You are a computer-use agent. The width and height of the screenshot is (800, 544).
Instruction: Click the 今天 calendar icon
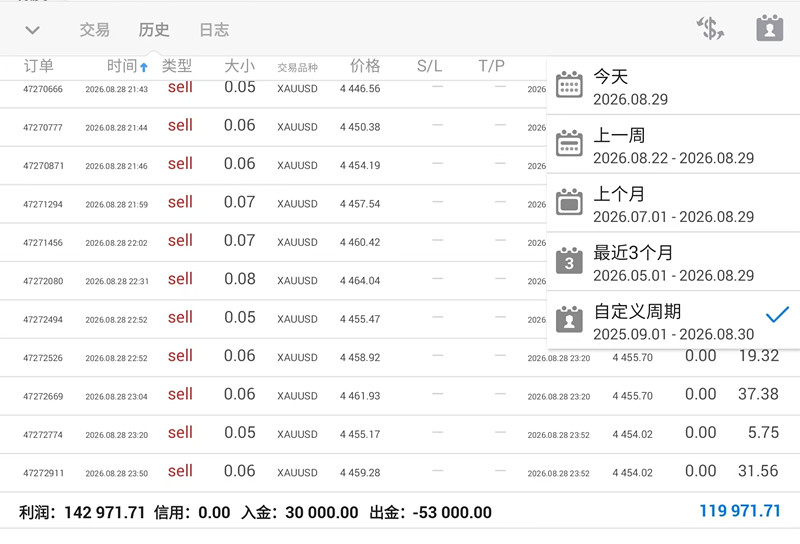click(x=569, y=85)
